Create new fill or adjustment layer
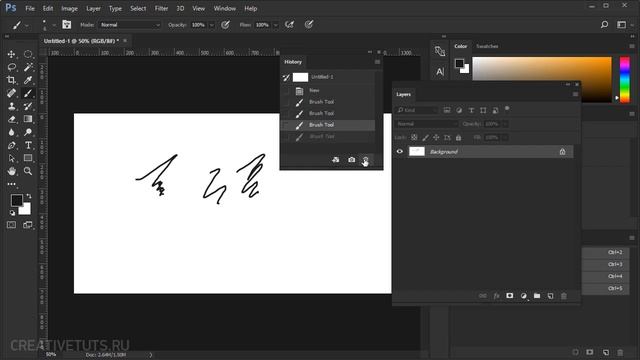Image resolution: width=640 pixels, height=360 pixels. coord(523,296)
